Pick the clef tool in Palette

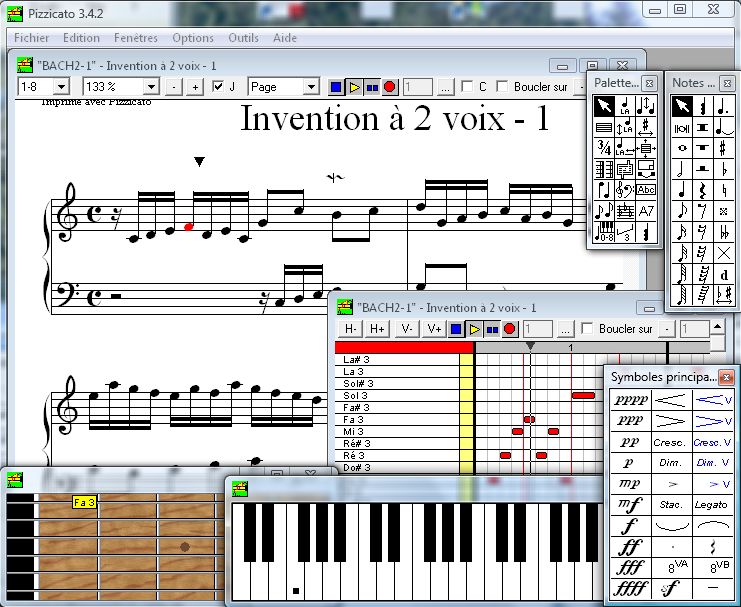coord(625,190)
